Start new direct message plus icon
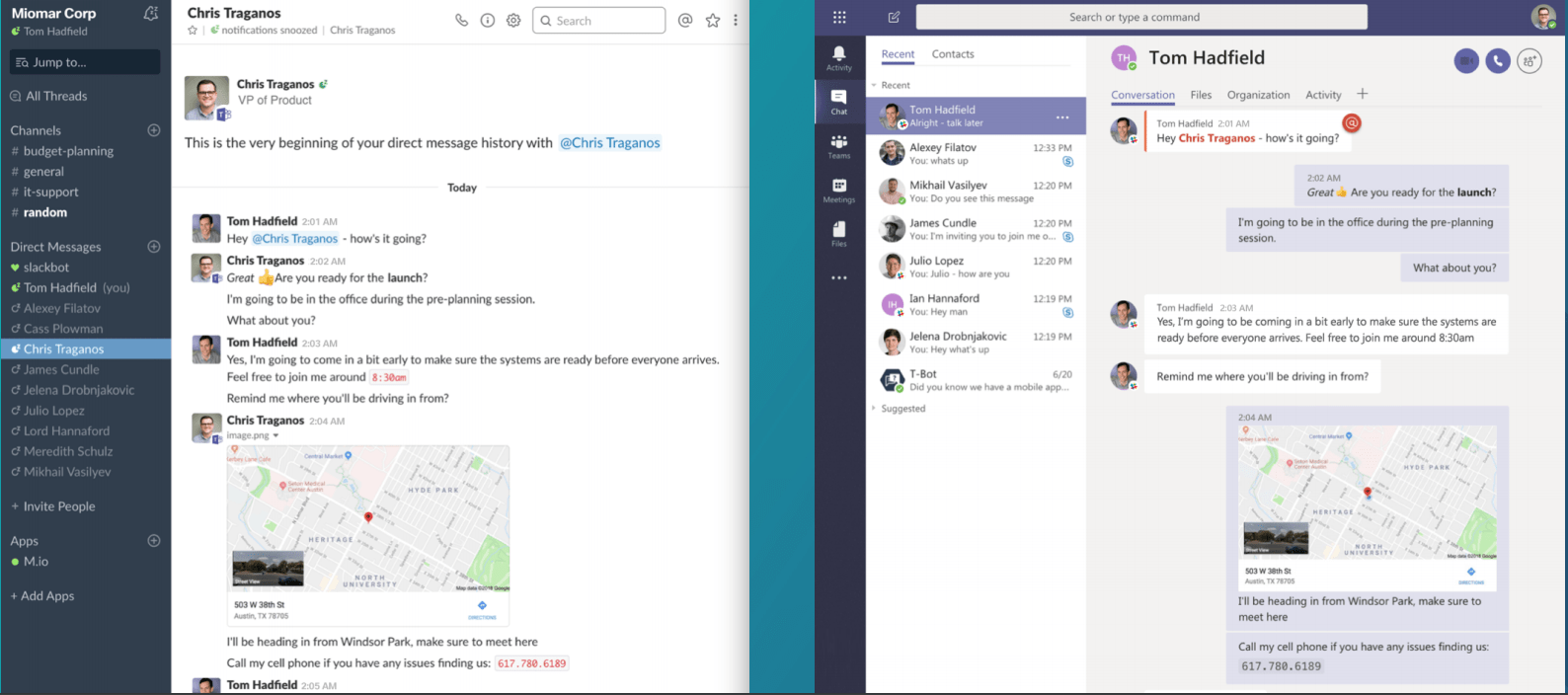The width and height of the screenshot is (1568, 695). coord(154,247)
